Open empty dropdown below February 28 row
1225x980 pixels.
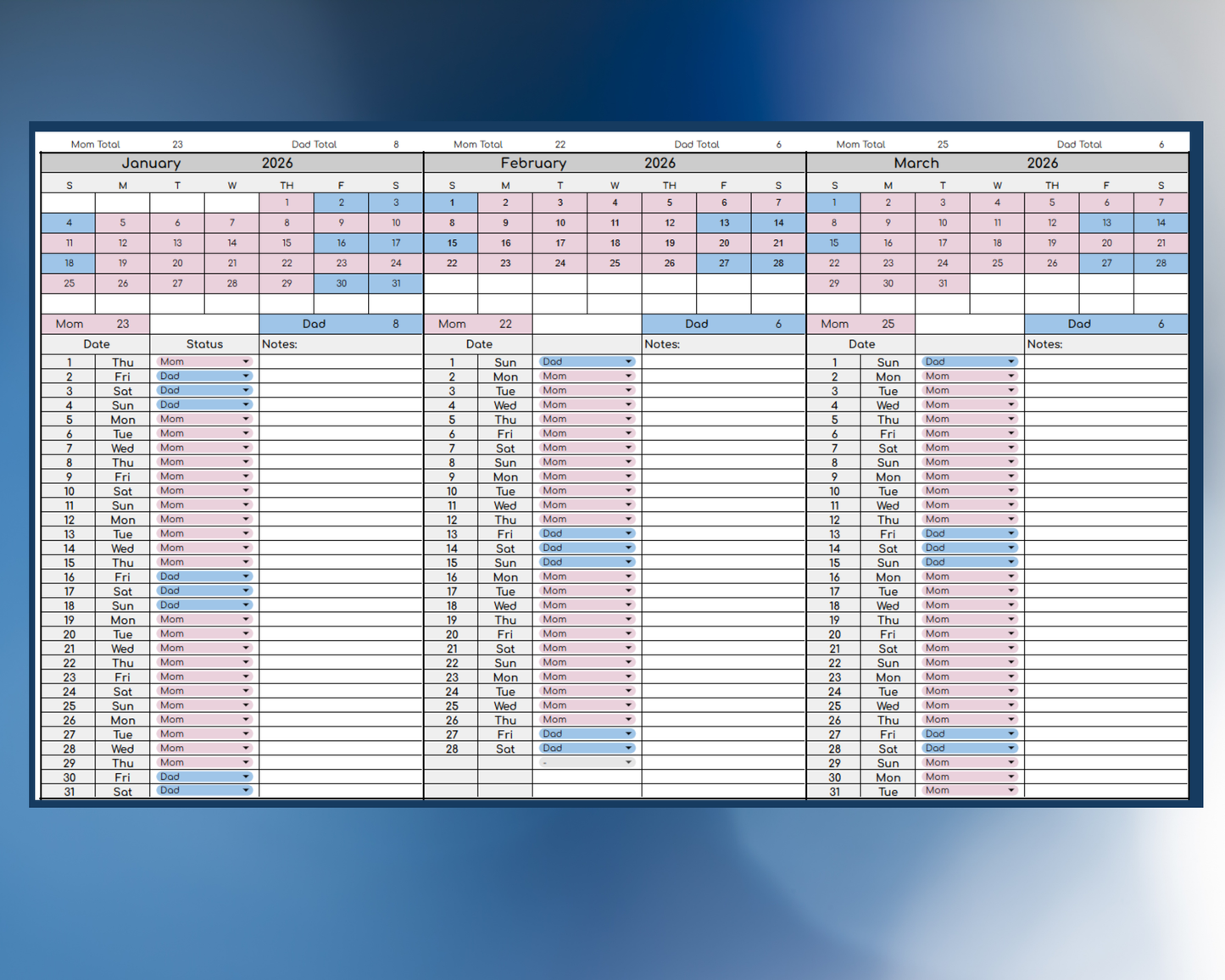point(587,763)
